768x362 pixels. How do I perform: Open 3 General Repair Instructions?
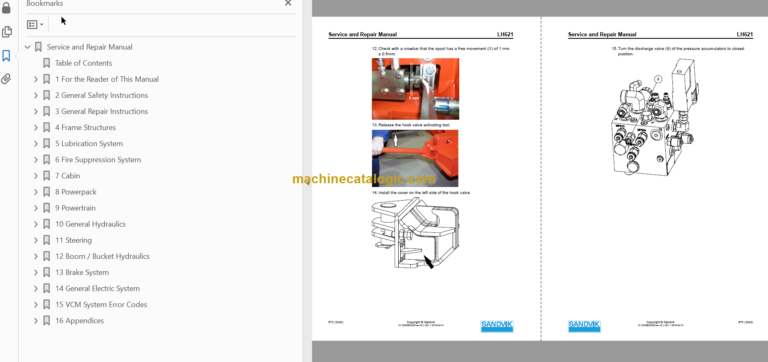101,112
